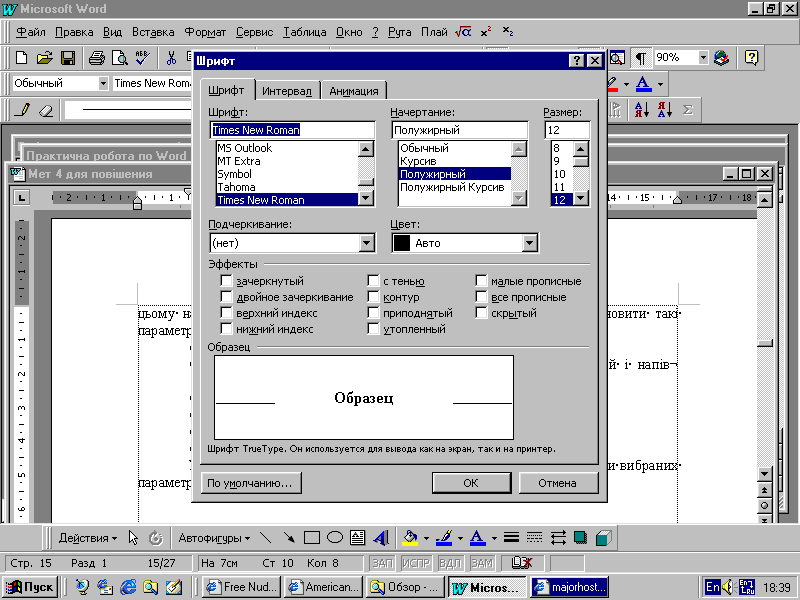Pick the Arrow drawing tool

[x=289, y=538]
